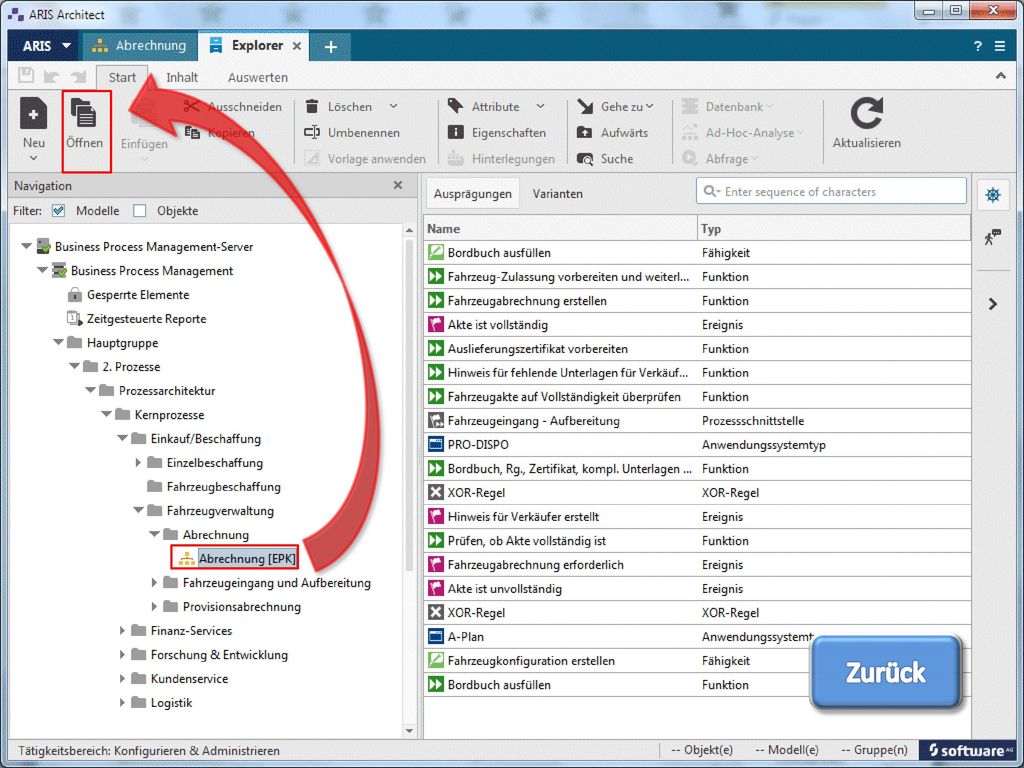This screenshot has width=1024, height=768.
Task: Switch to the Abrechnung tab
Action: pos(139,46)
